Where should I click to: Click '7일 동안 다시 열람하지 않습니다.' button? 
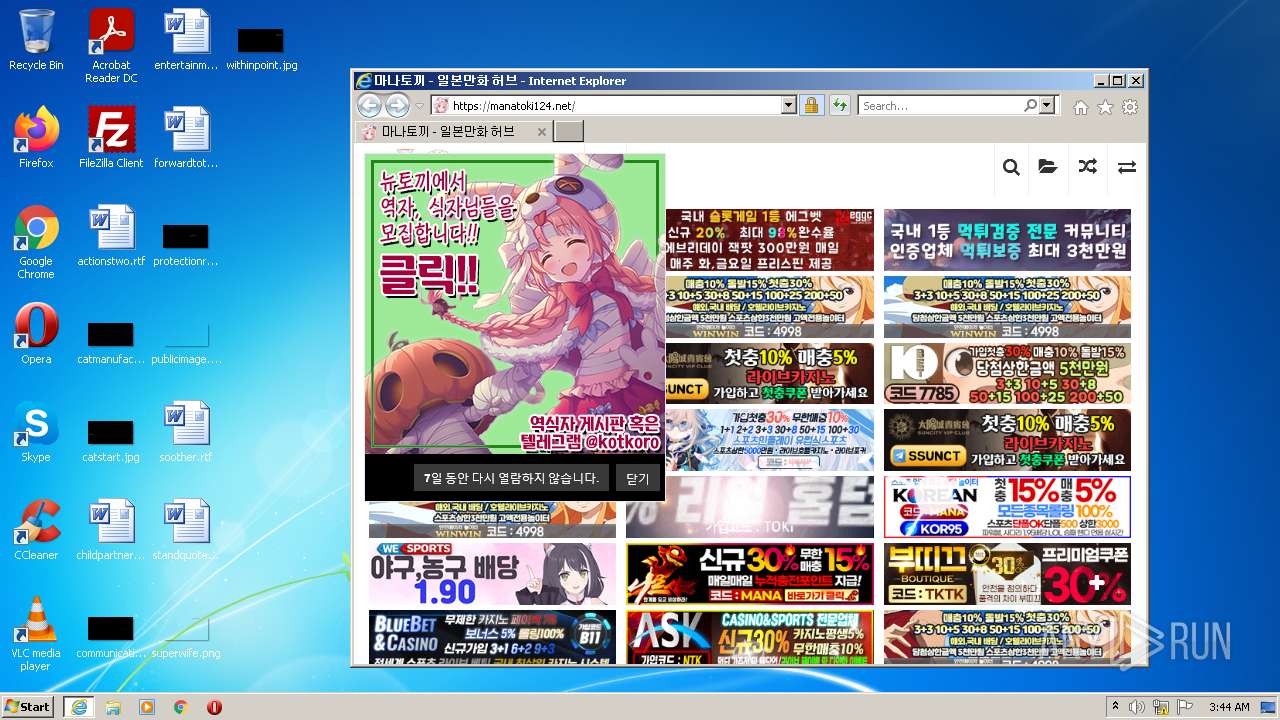click(511, 478)
